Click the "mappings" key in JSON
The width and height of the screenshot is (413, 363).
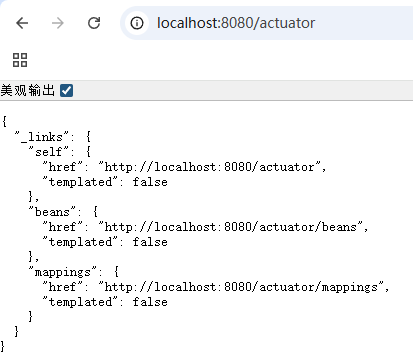click(62, 272)
